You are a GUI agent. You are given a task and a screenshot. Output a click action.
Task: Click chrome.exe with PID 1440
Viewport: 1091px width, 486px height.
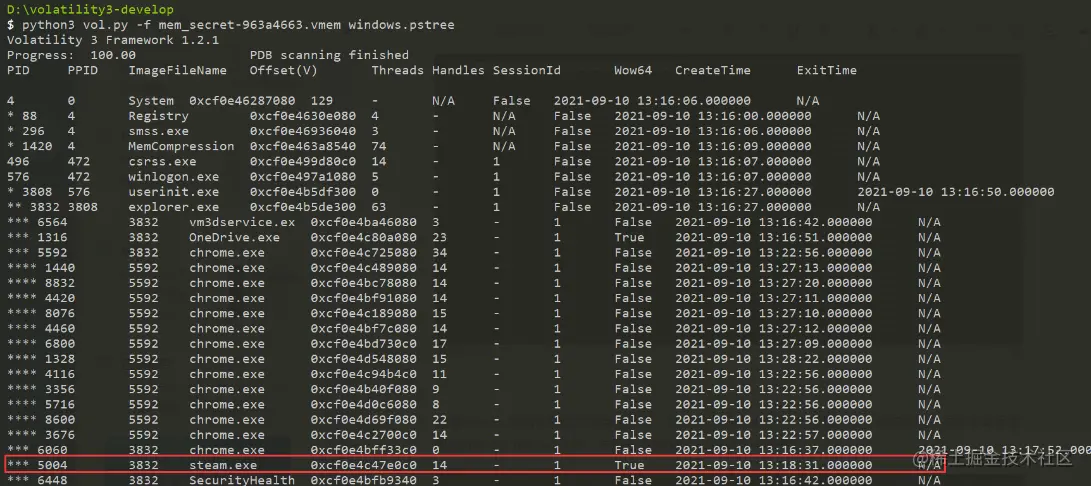coord(227,268)
